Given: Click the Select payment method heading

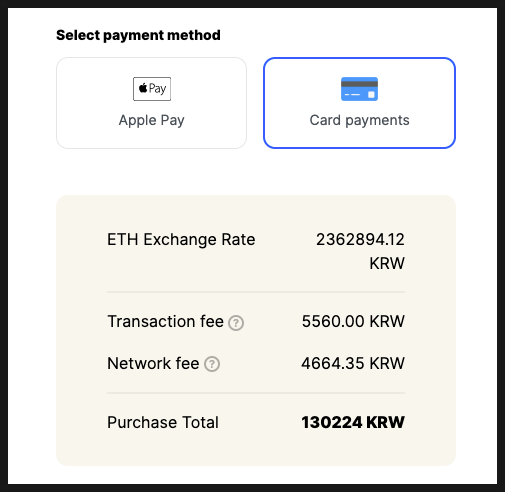Looking at the screenshot, I should point(138,35).
